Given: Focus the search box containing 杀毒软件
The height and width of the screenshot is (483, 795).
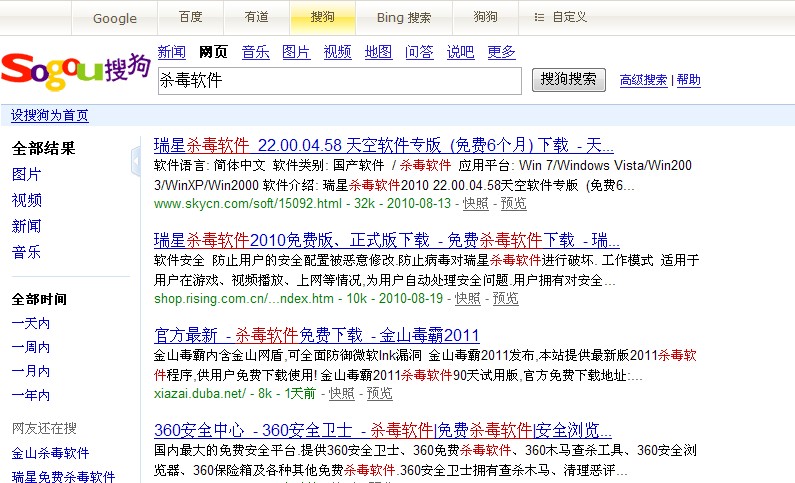Looking at the screenshot, I should 340,80.
